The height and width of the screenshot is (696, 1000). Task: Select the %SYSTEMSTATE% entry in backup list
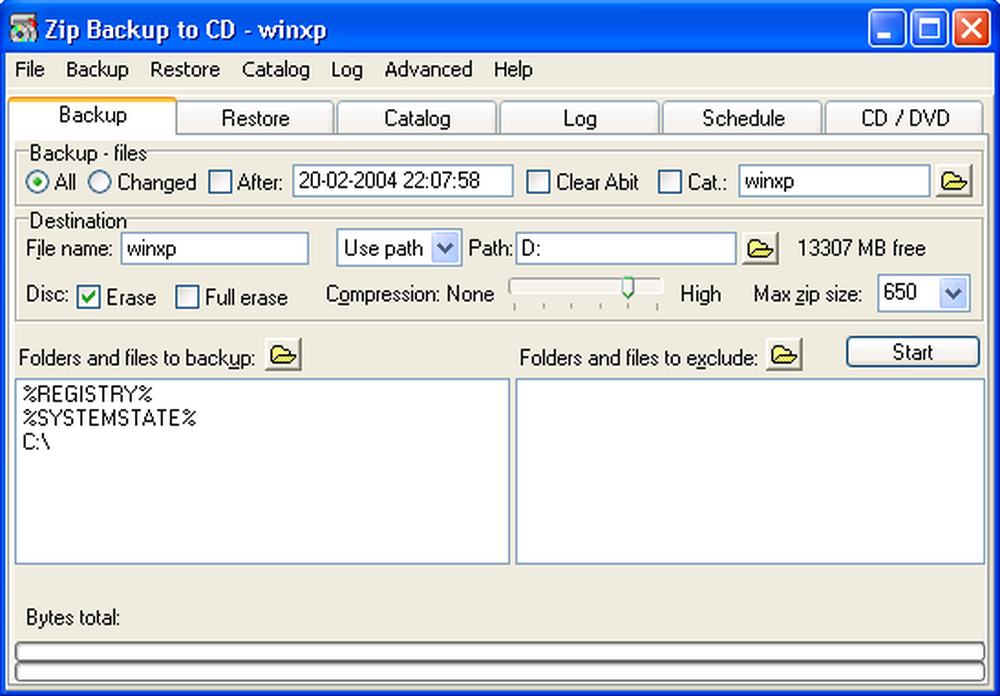110,418
